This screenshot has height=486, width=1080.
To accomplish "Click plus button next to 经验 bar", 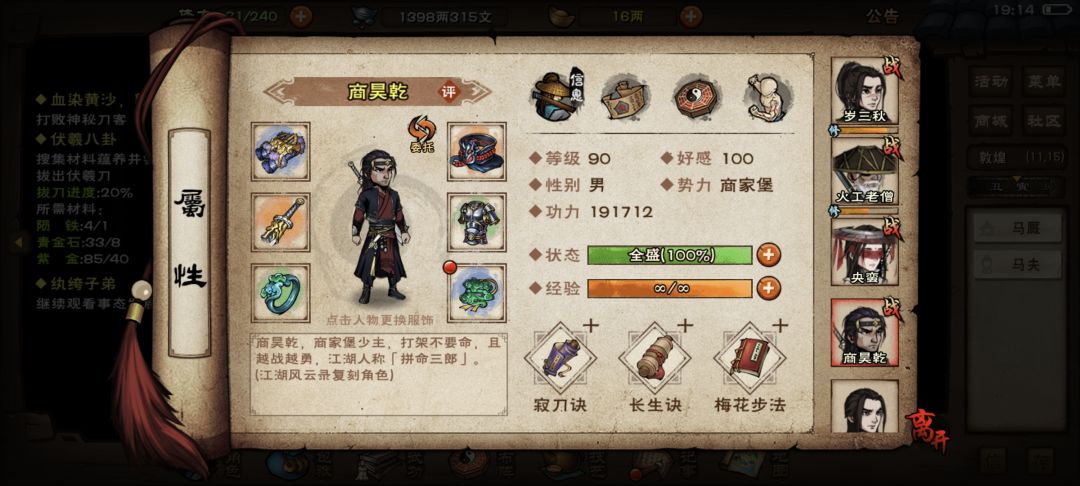I will pyautogui.click(x=769, y=288).
